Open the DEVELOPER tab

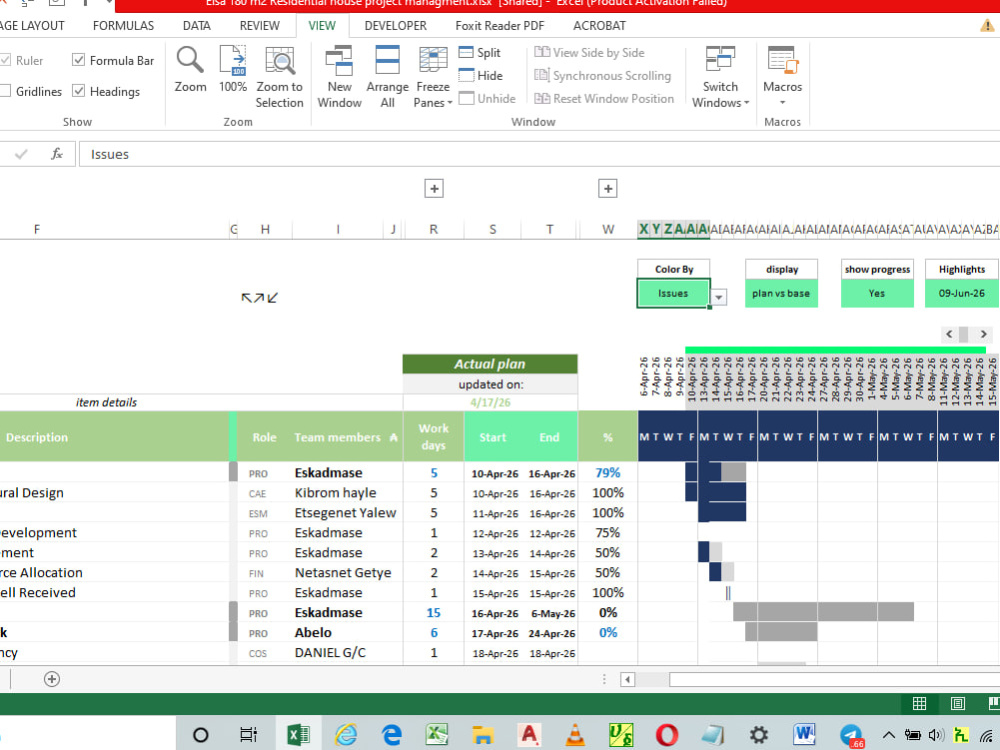coord(395,26)
